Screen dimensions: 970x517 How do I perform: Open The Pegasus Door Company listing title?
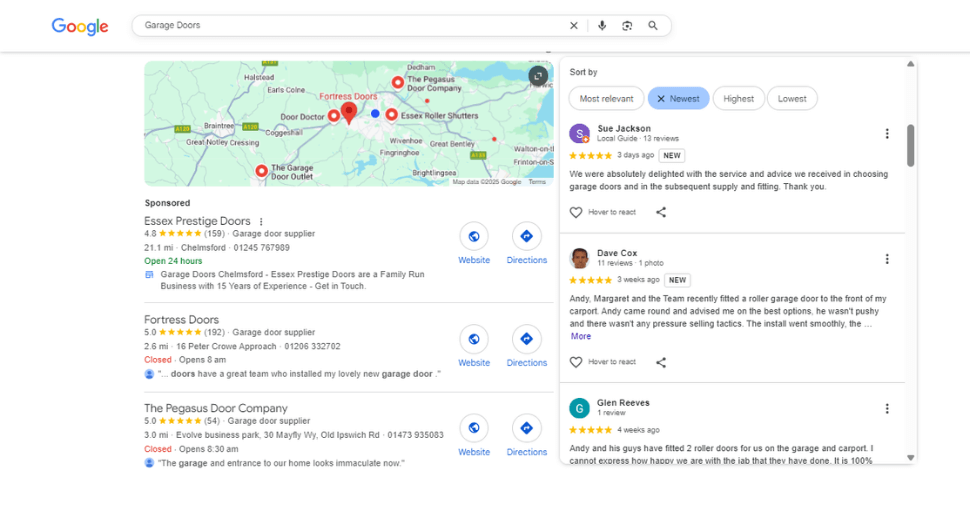click(x=216, y=408)
